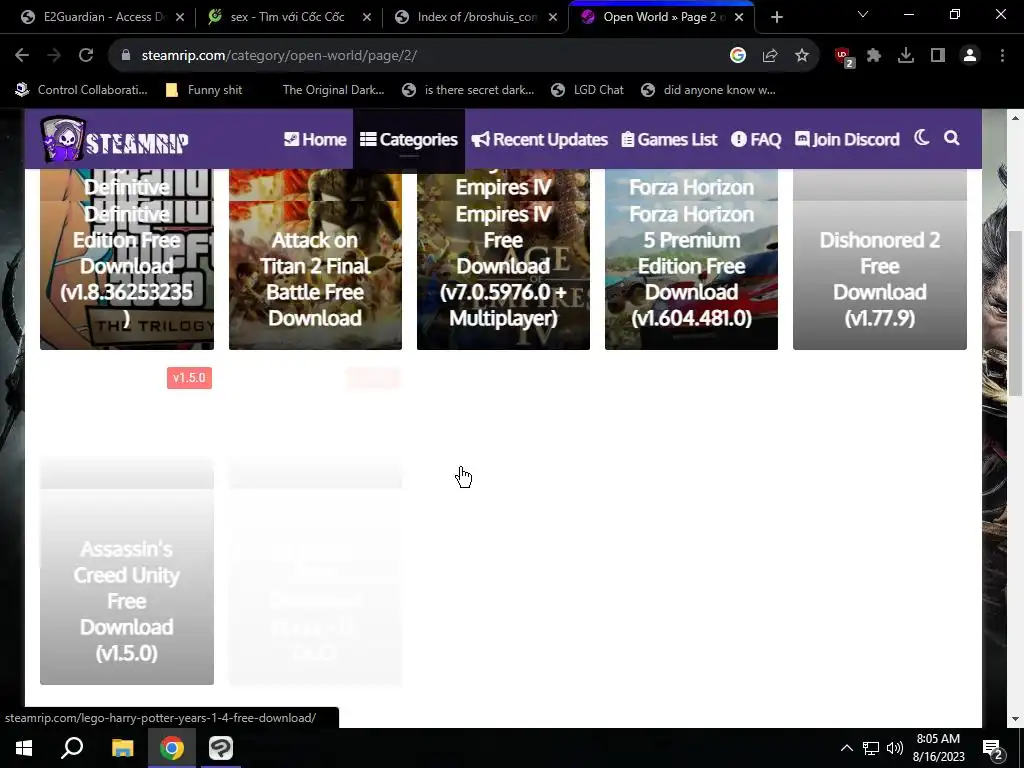Click scrollbar up arrow

pyautogui.click(x=1015, y=118)
